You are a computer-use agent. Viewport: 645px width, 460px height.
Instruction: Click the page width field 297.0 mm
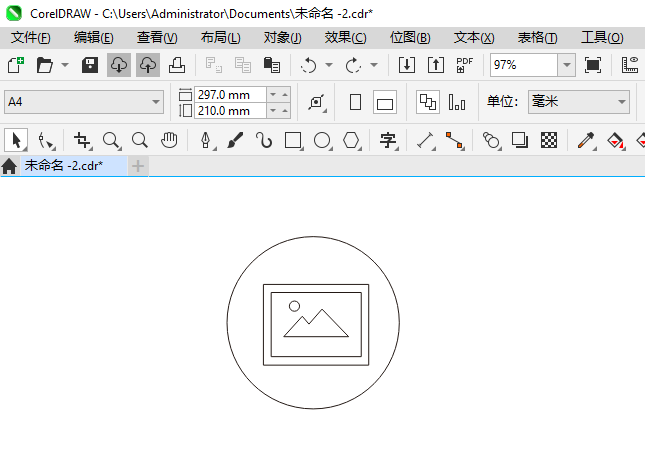click(x=230, y=95)
